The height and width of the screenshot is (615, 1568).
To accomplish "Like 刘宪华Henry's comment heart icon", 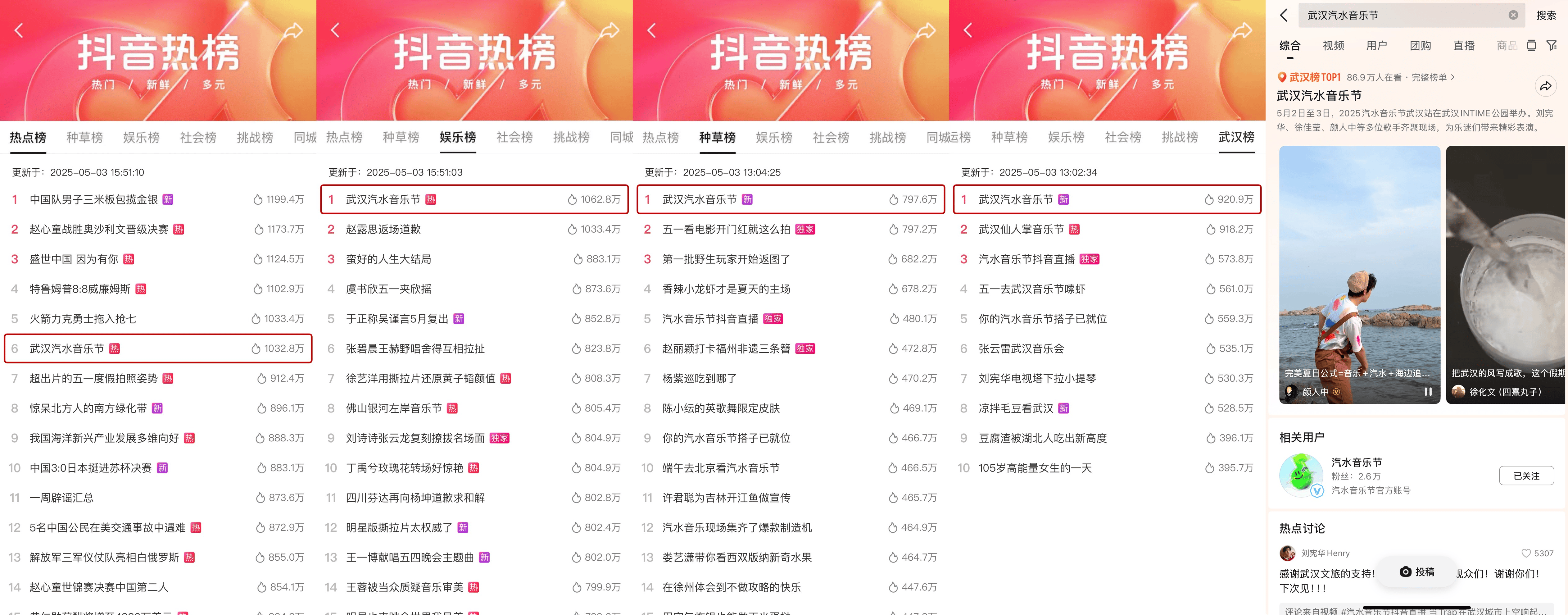I will (1526, 553).
